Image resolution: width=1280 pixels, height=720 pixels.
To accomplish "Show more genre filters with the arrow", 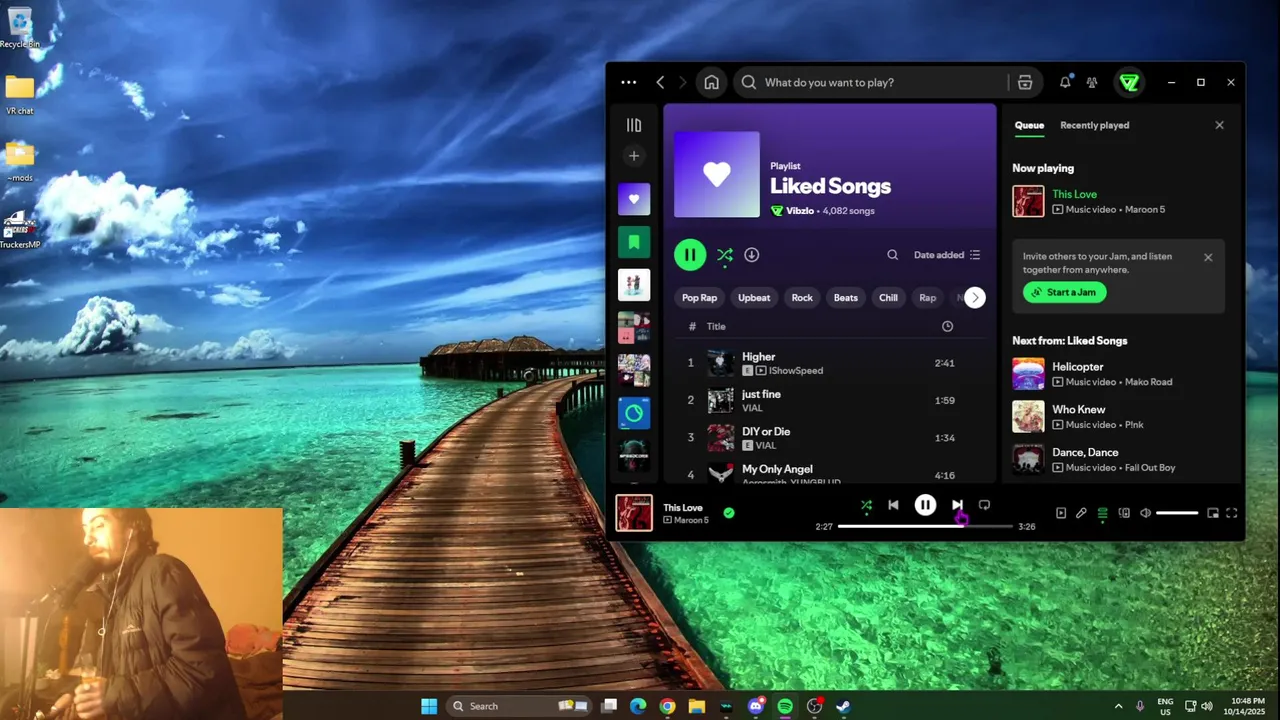I will [975, 298].
